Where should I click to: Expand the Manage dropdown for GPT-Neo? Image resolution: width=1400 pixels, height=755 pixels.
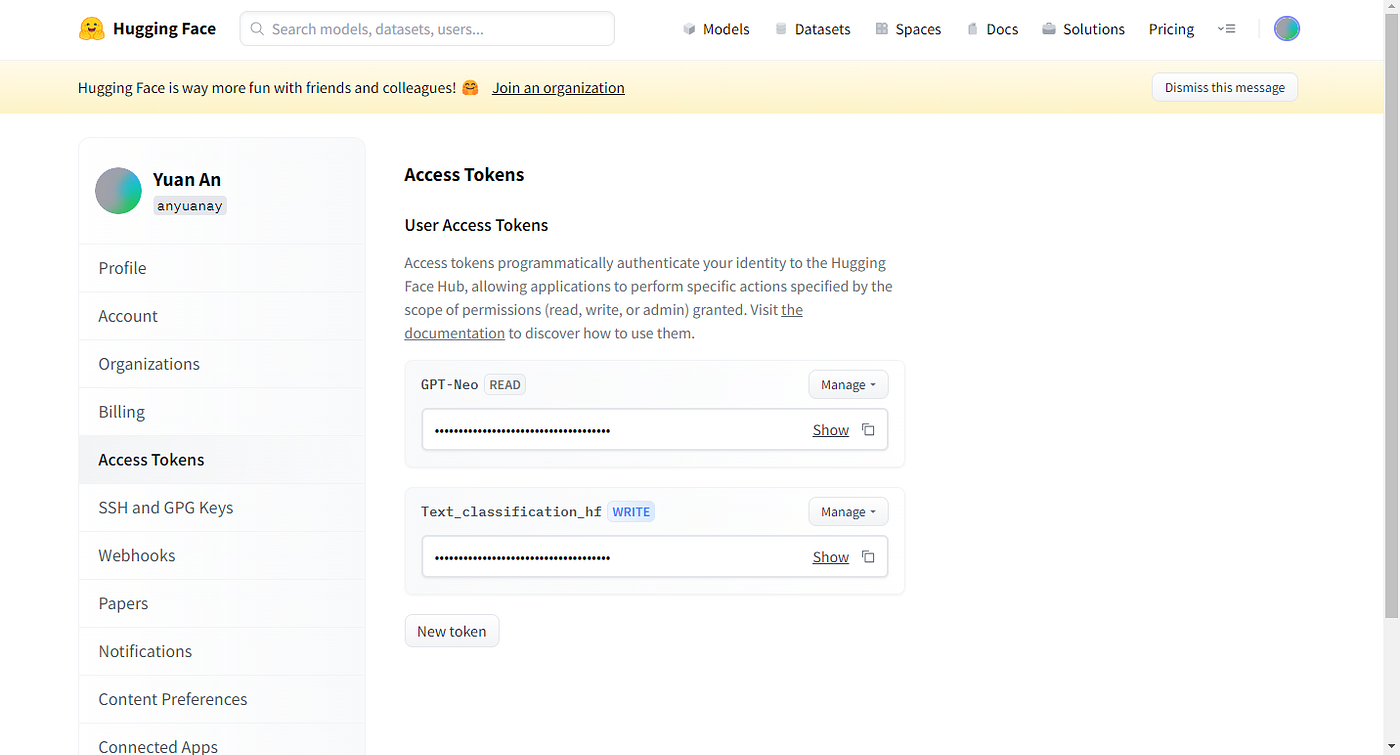pos(847,385)
